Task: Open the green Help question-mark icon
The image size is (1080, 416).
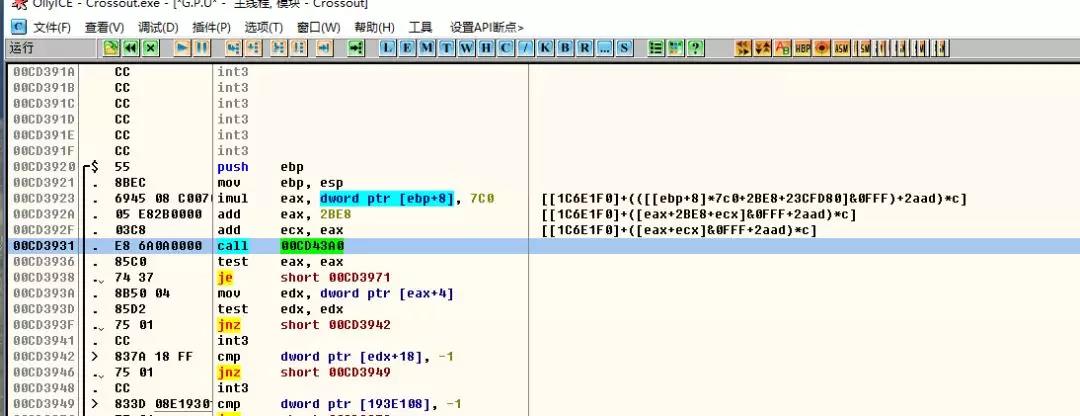Action: click(694, 48)
